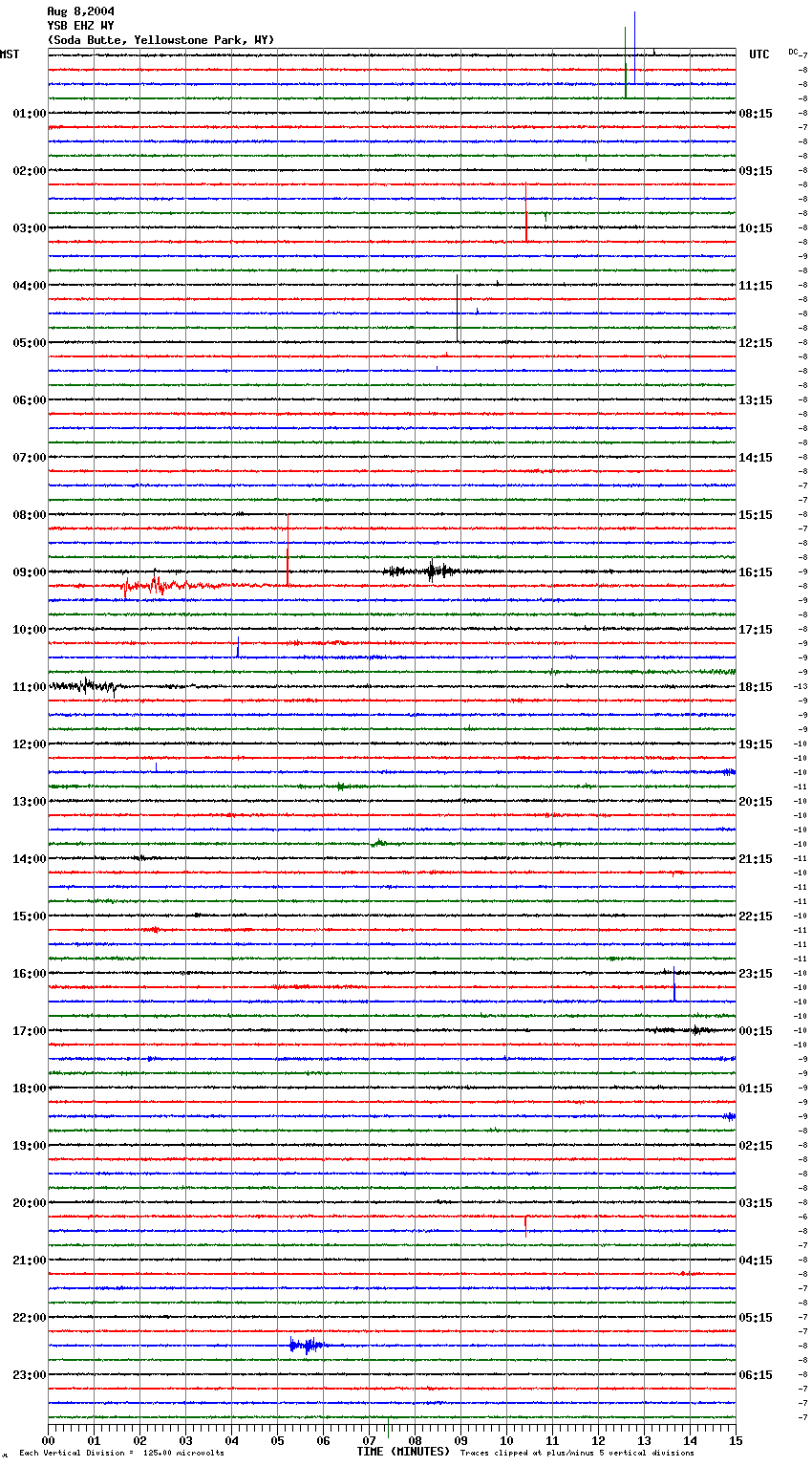Select the 05:00 MST hour label
Image resolution: width=812 pixels, height=1466 pixels.
(x=30, y=343)
